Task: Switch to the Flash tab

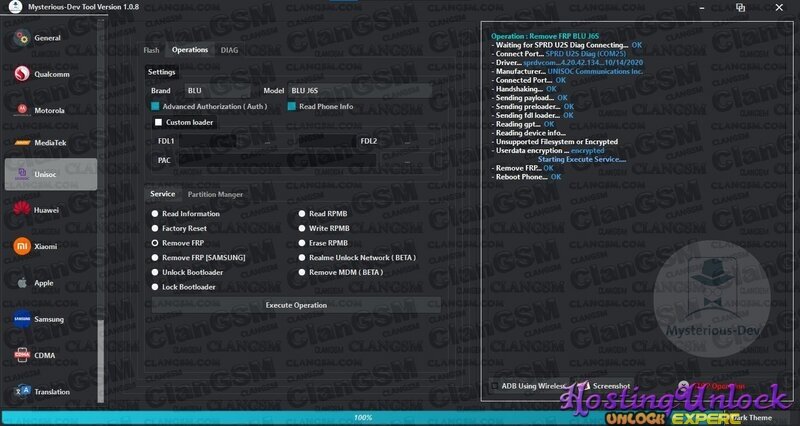Action: (x=151, y=49)
